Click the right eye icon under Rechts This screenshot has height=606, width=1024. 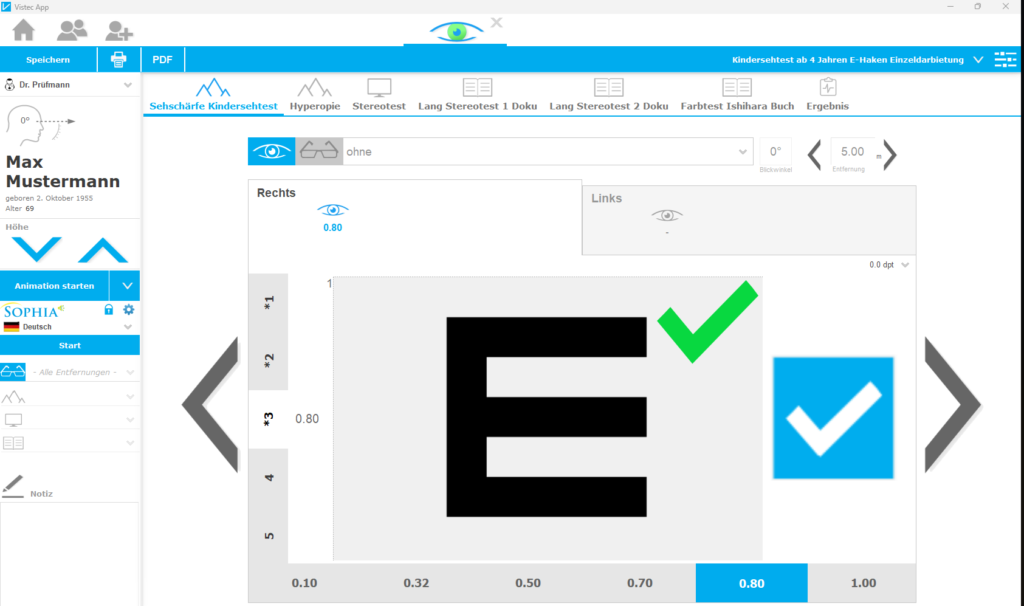332,210
